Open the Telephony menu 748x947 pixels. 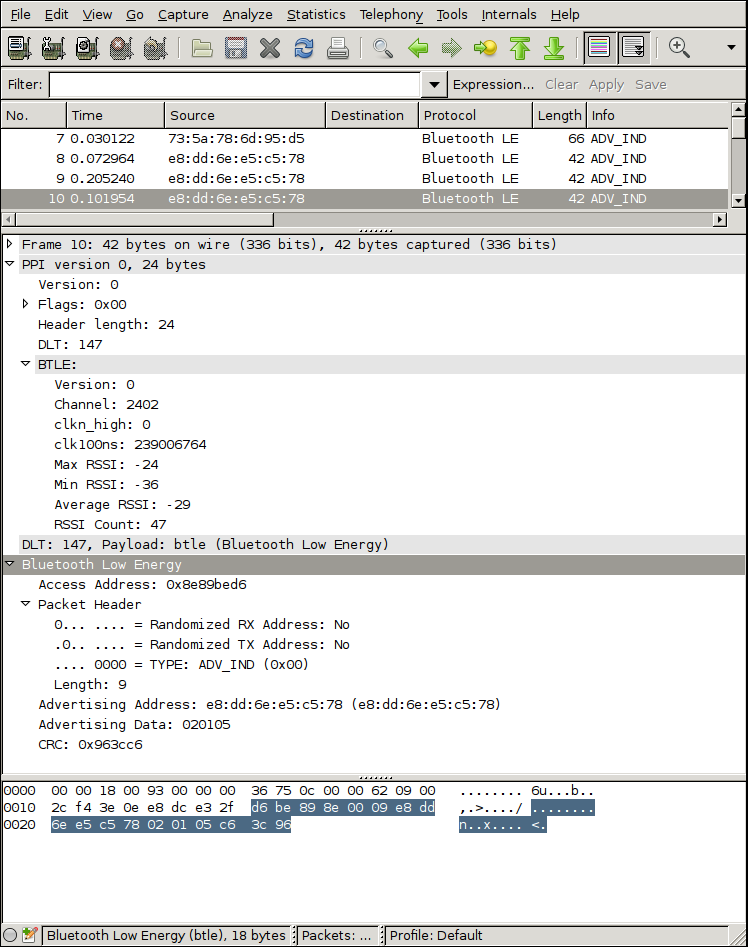pyautogui.click(x=391, y=14)
